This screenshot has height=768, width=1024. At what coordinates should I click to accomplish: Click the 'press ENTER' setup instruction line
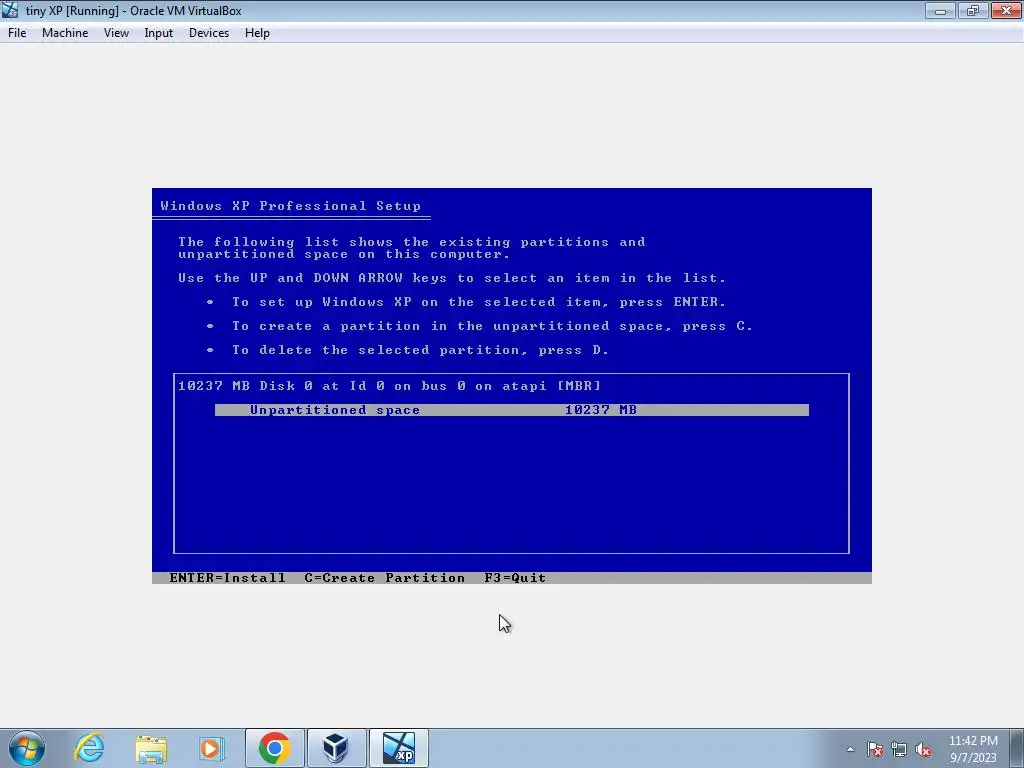tap(479, 302)
